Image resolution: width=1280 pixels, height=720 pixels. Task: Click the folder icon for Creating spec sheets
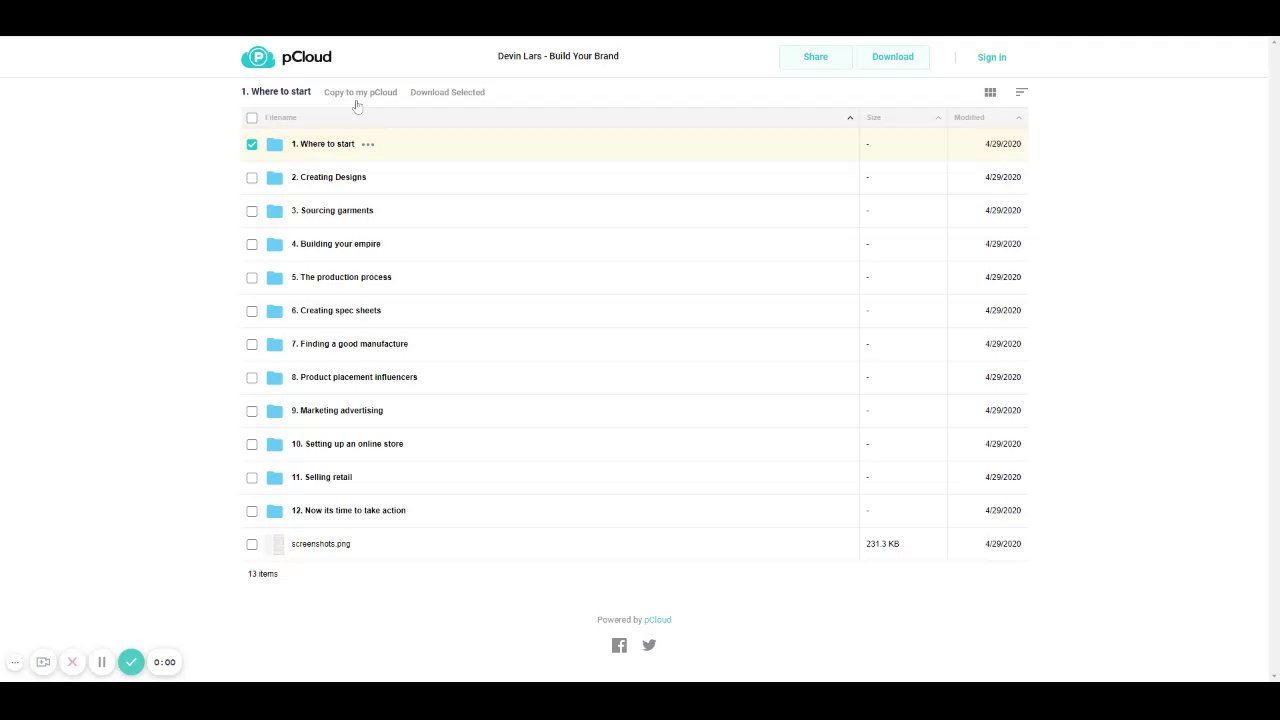[x=274, y=311]
